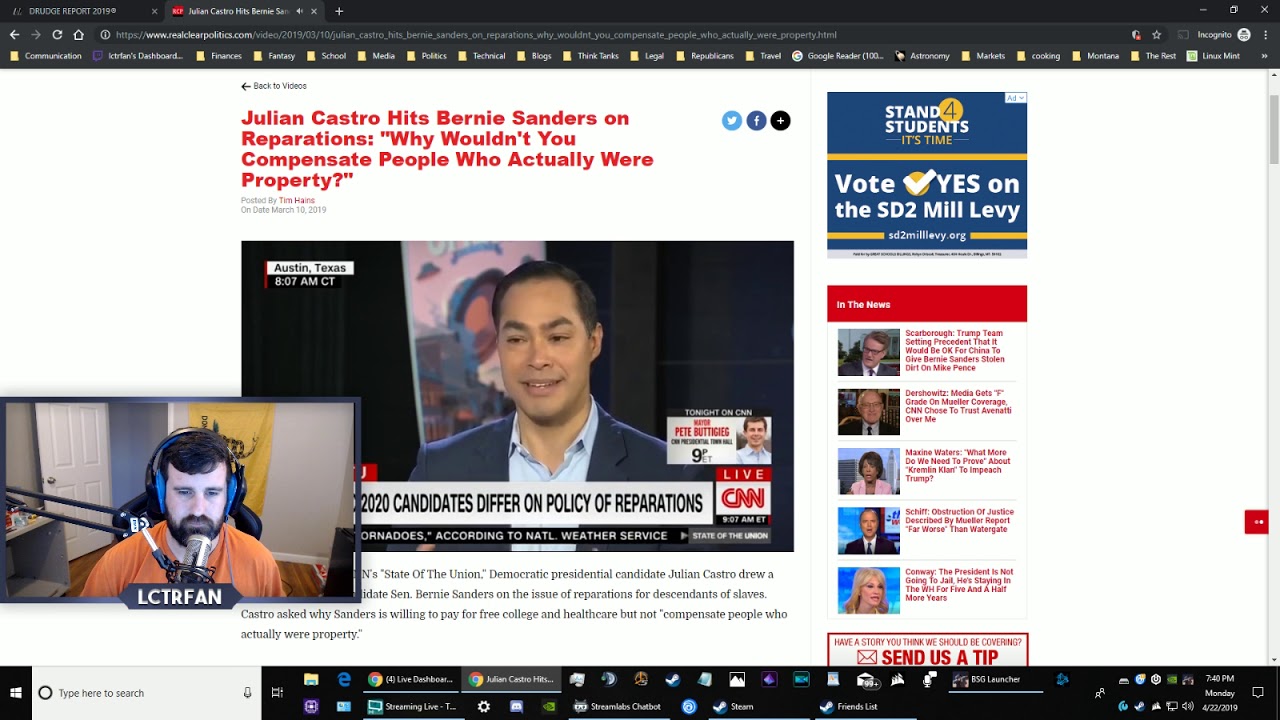Open Streamlabs Chatbot from taskbar

pyautogui.click(x=618, y=706)
